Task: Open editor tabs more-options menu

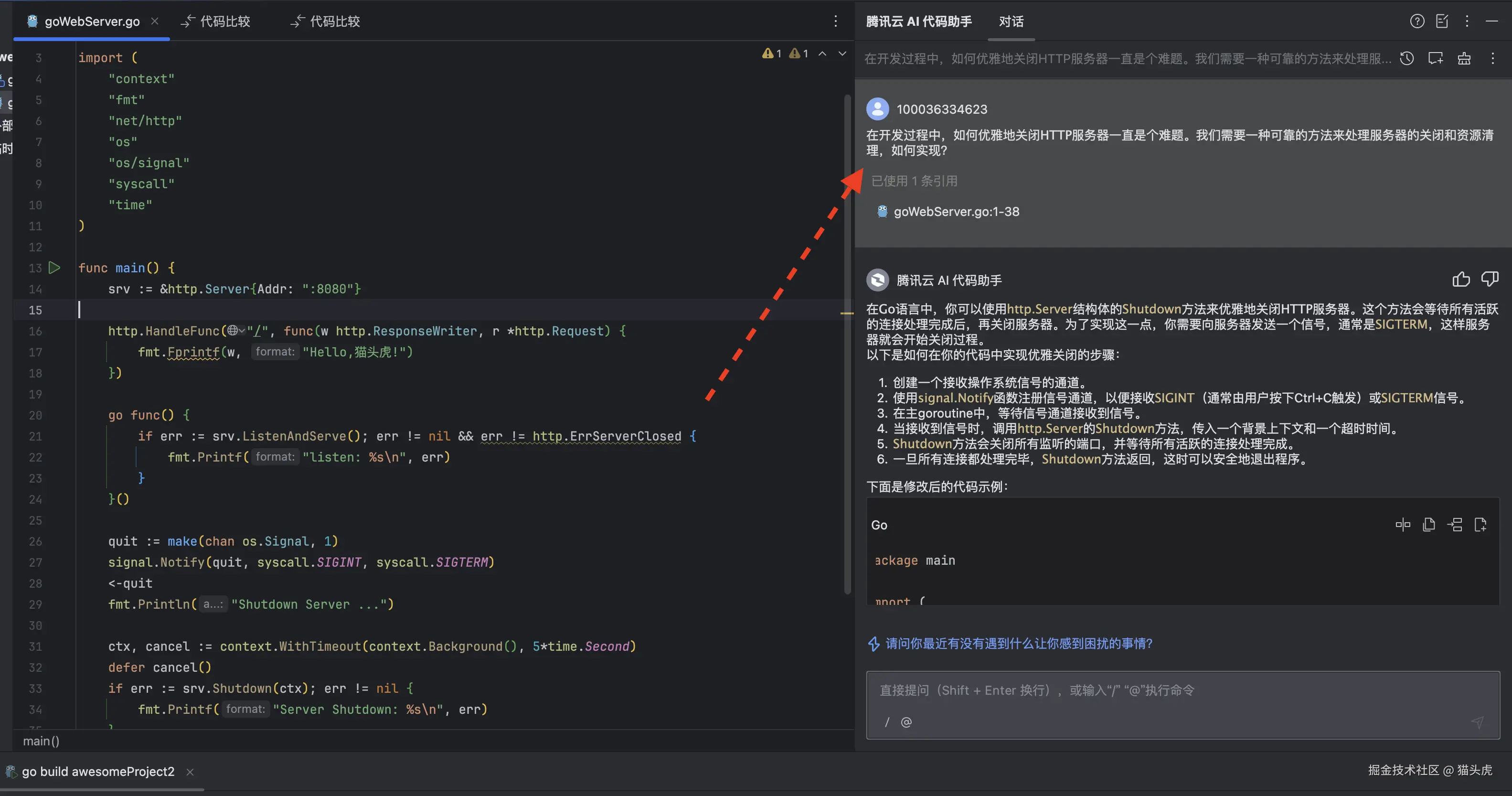Action: point(836,21)
